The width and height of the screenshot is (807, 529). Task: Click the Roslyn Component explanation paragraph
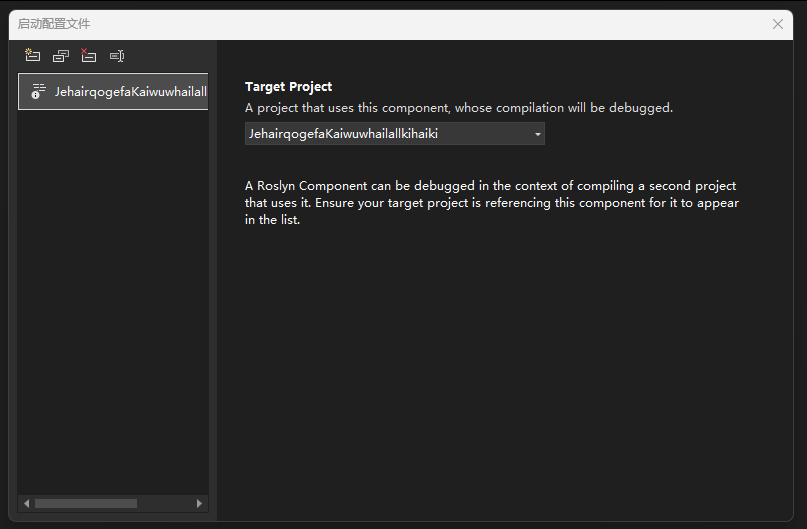coord(492,203)
